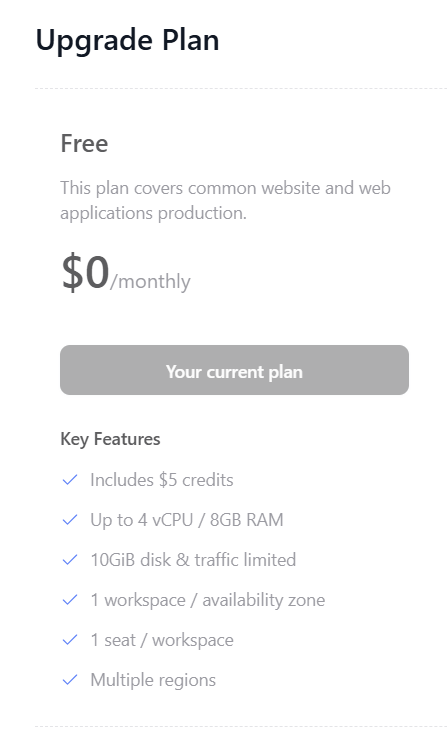Click the Key Features heading

point(110,439)
